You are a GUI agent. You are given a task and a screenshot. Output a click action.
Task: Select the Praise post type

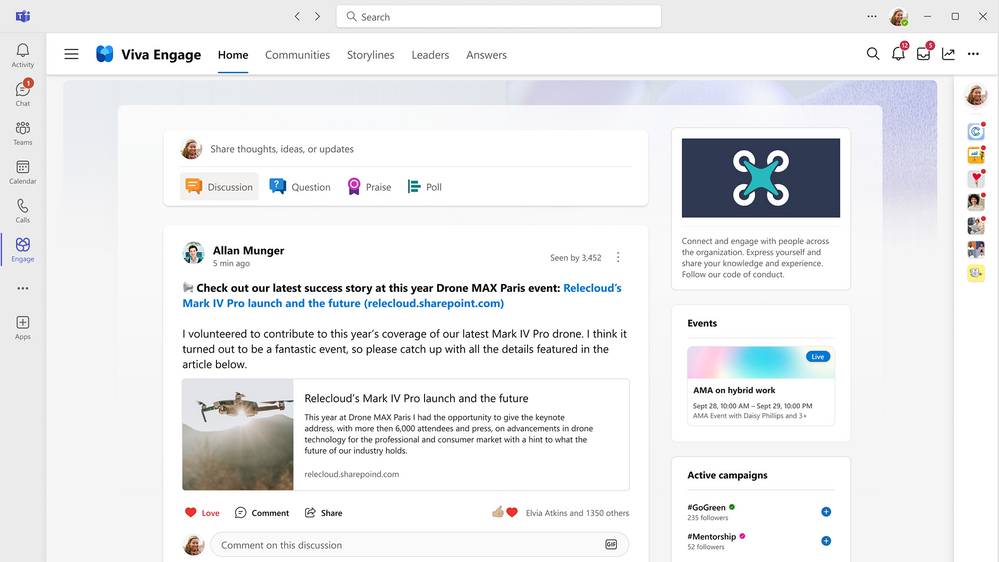pyautogui.click(x=369, y=187)
